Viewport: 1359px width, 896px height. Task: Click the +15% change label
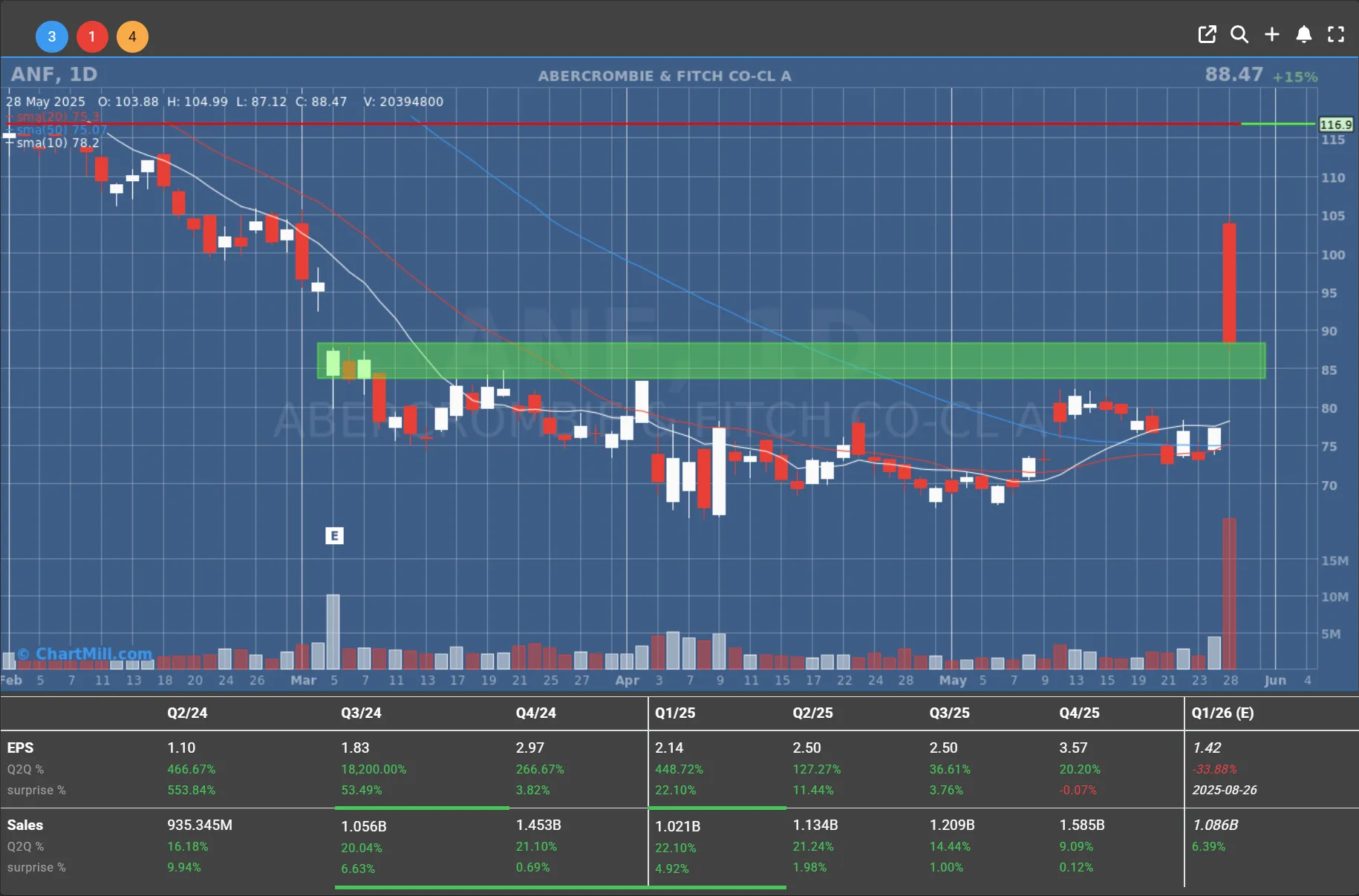(x=1295, y=77)
